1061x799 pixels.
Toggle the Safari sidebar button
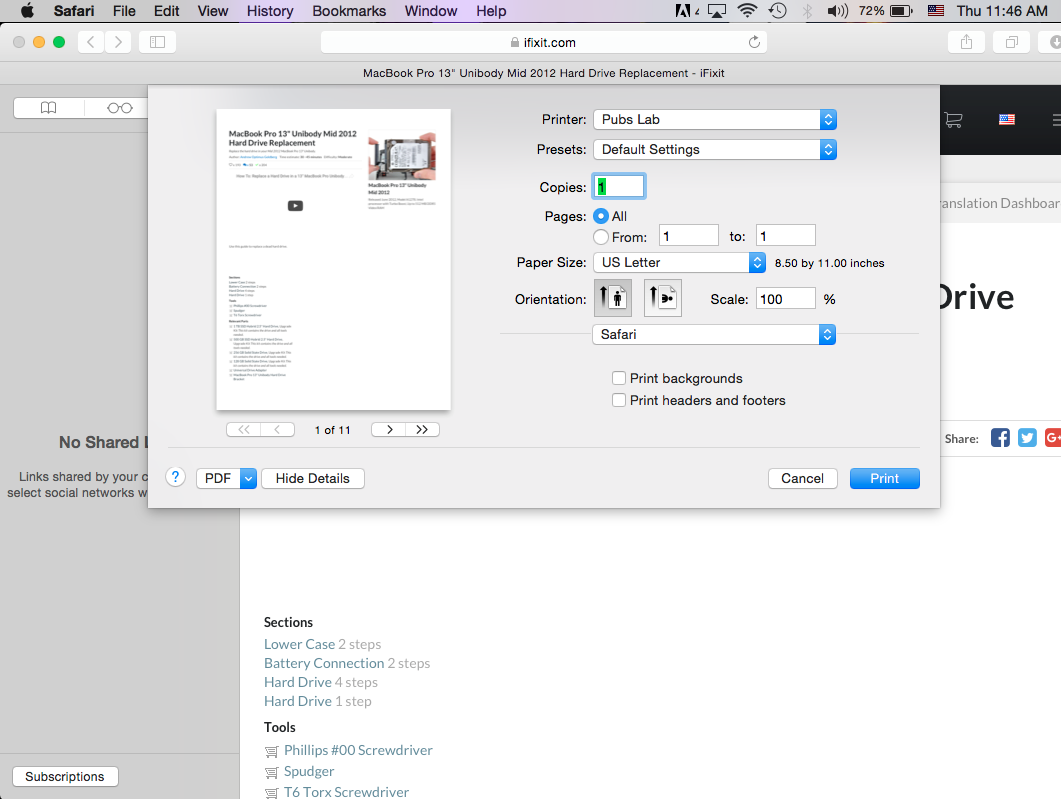[x=157, y=42]
